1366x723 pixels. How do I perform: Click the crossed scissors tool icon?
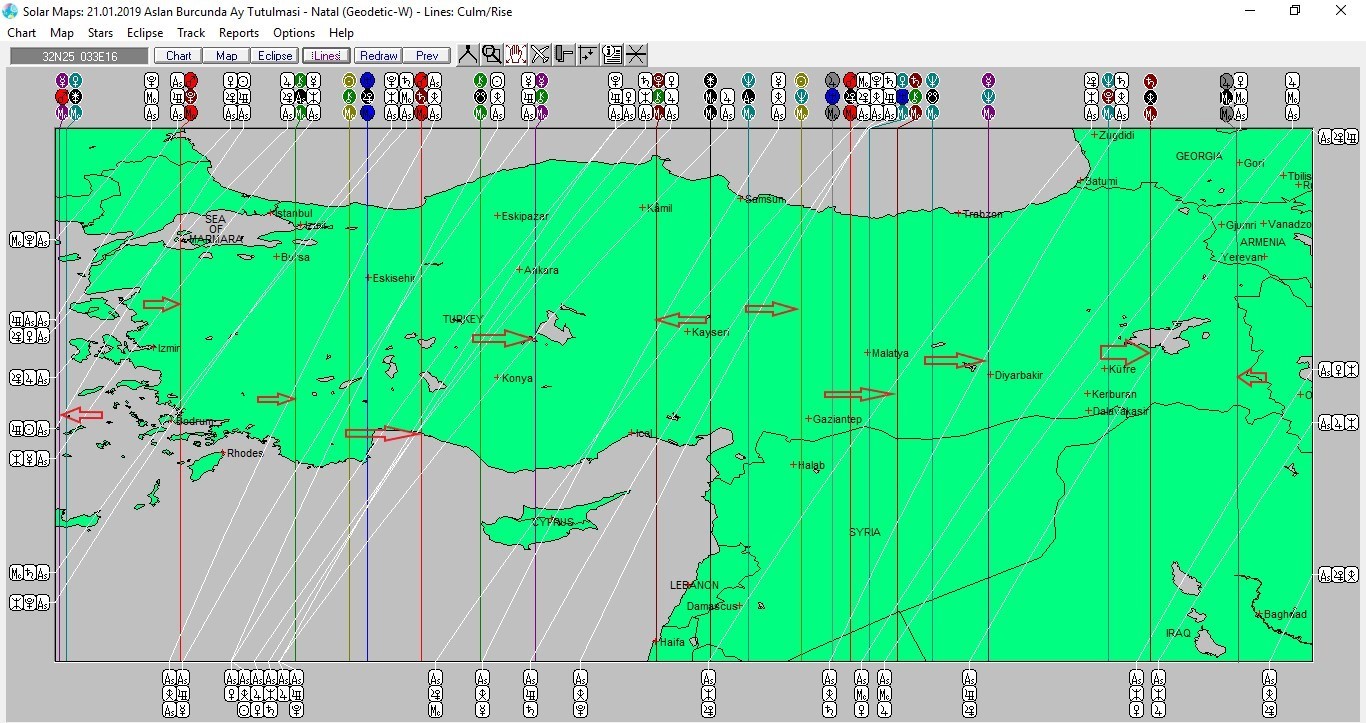click(540, 55)
